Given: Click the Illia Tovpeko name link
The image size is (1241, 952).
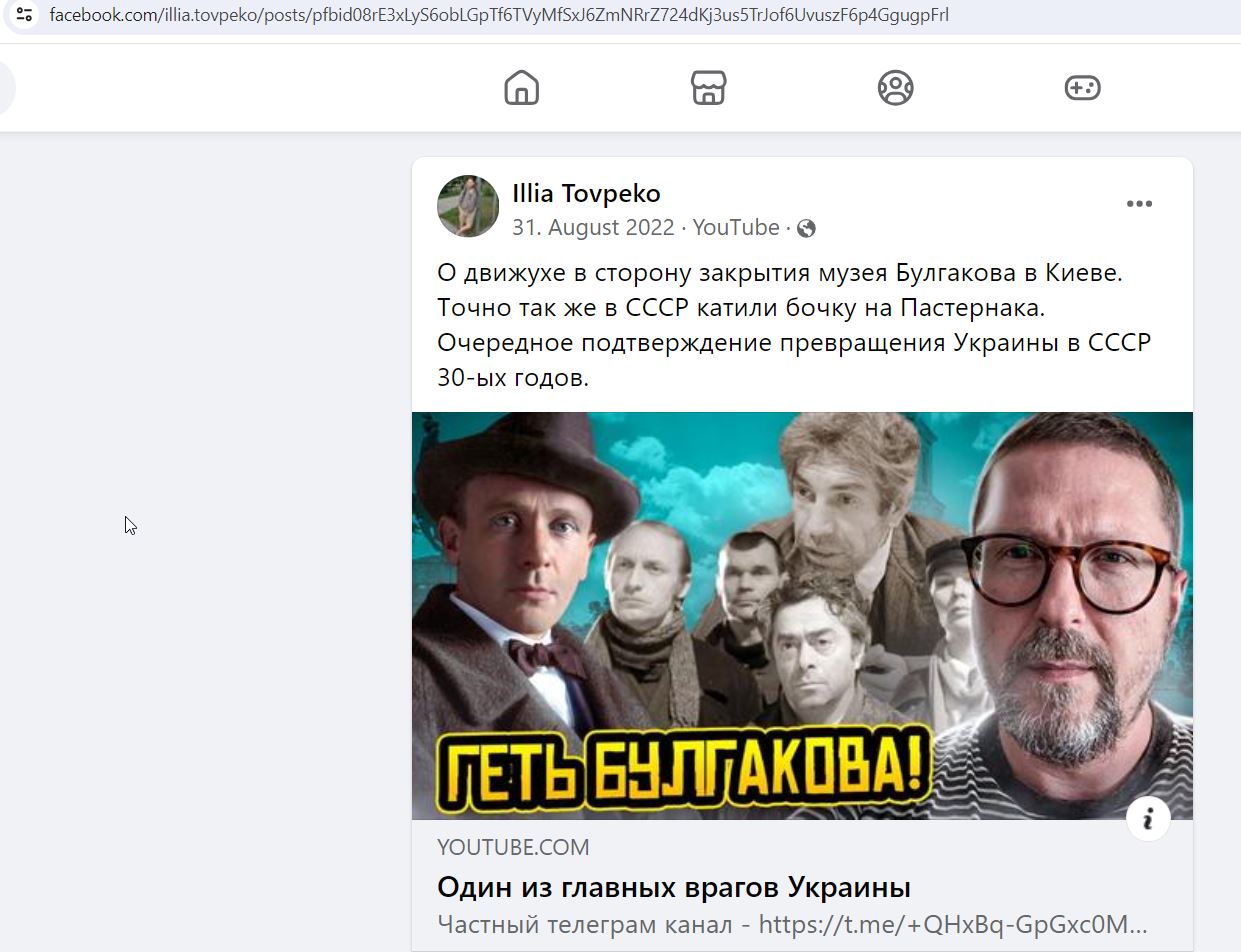Looking at the screenshot, I should [586, 193].
